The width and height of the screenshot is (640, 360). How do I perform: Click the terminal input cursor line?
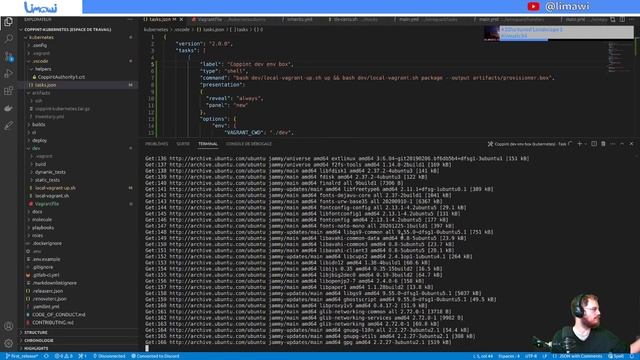[147, 348]
